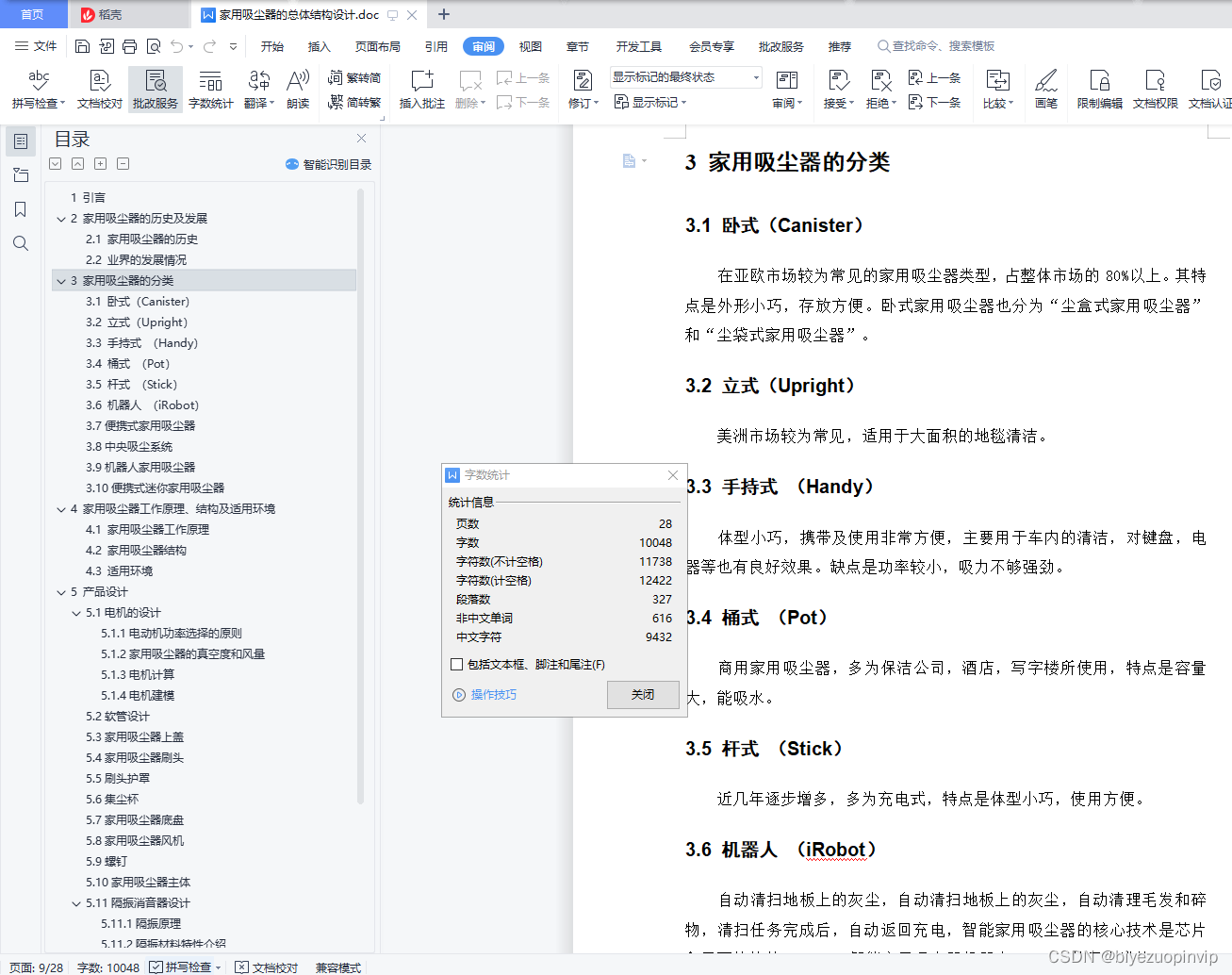Open the bookmark icon in left sidebar

click(x=21, y=209)
